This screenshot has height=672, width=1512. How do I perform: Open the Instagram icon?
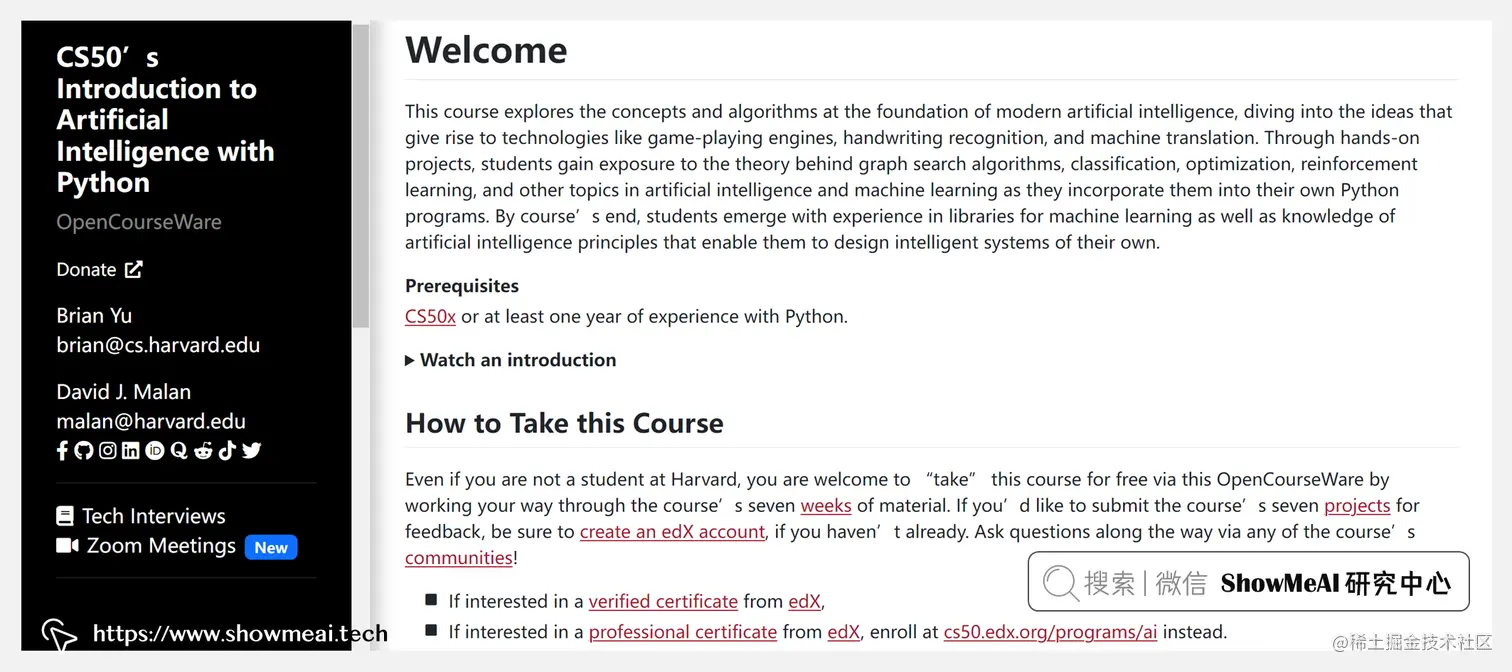[x=107, y=450]
